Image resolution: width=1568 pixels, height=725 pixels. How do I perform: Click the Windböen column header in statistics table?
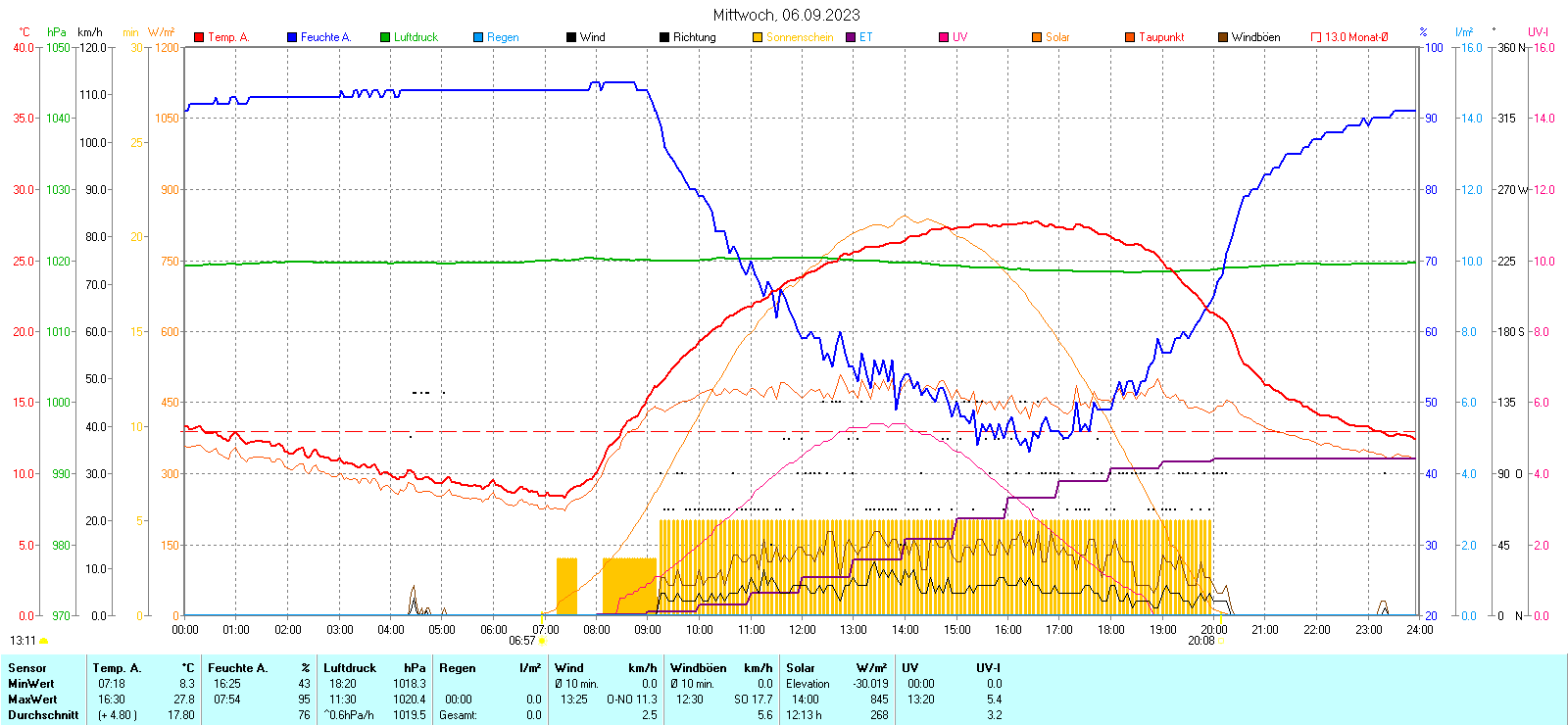tap(698, 668)
